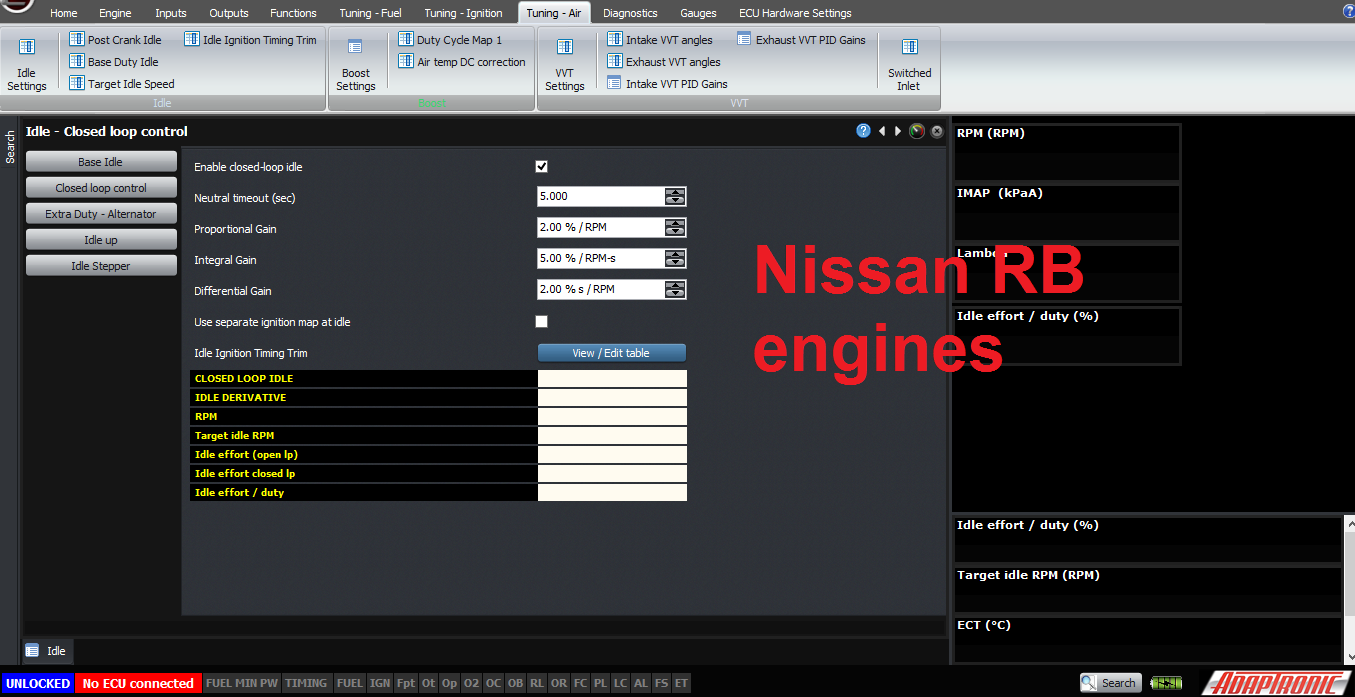Select the Idle tab at bottom
This screenshot has width=1355, height=697.
[x=47, y=651]
